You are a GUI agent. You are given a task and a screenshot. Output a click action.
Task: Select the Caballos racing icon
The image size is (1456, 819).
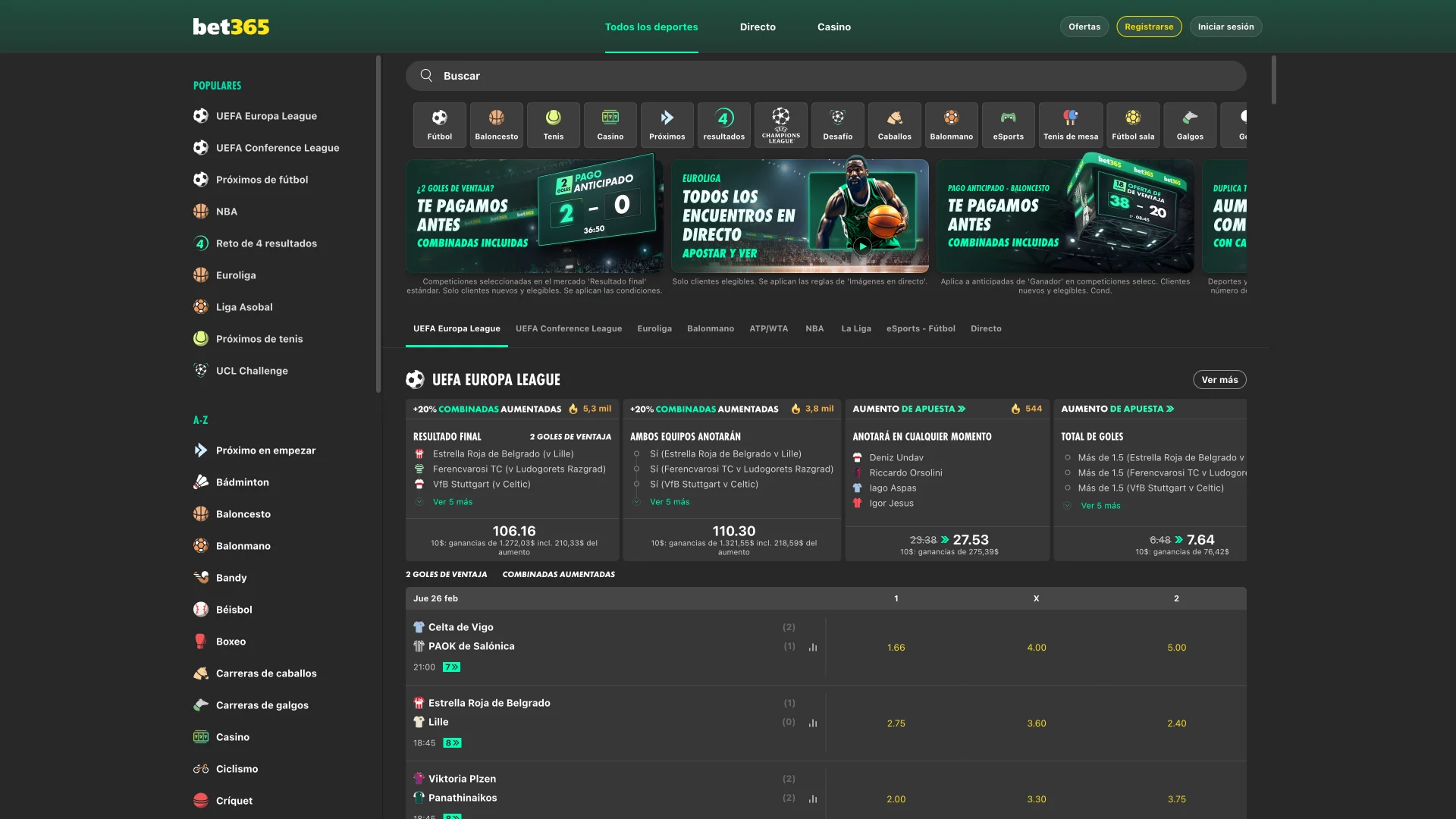894,124
